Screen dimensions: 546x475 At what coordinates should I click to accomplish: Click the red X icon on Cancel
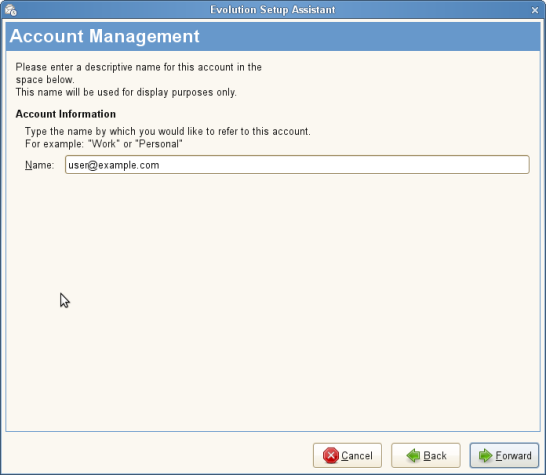click(x=330, y=455)
